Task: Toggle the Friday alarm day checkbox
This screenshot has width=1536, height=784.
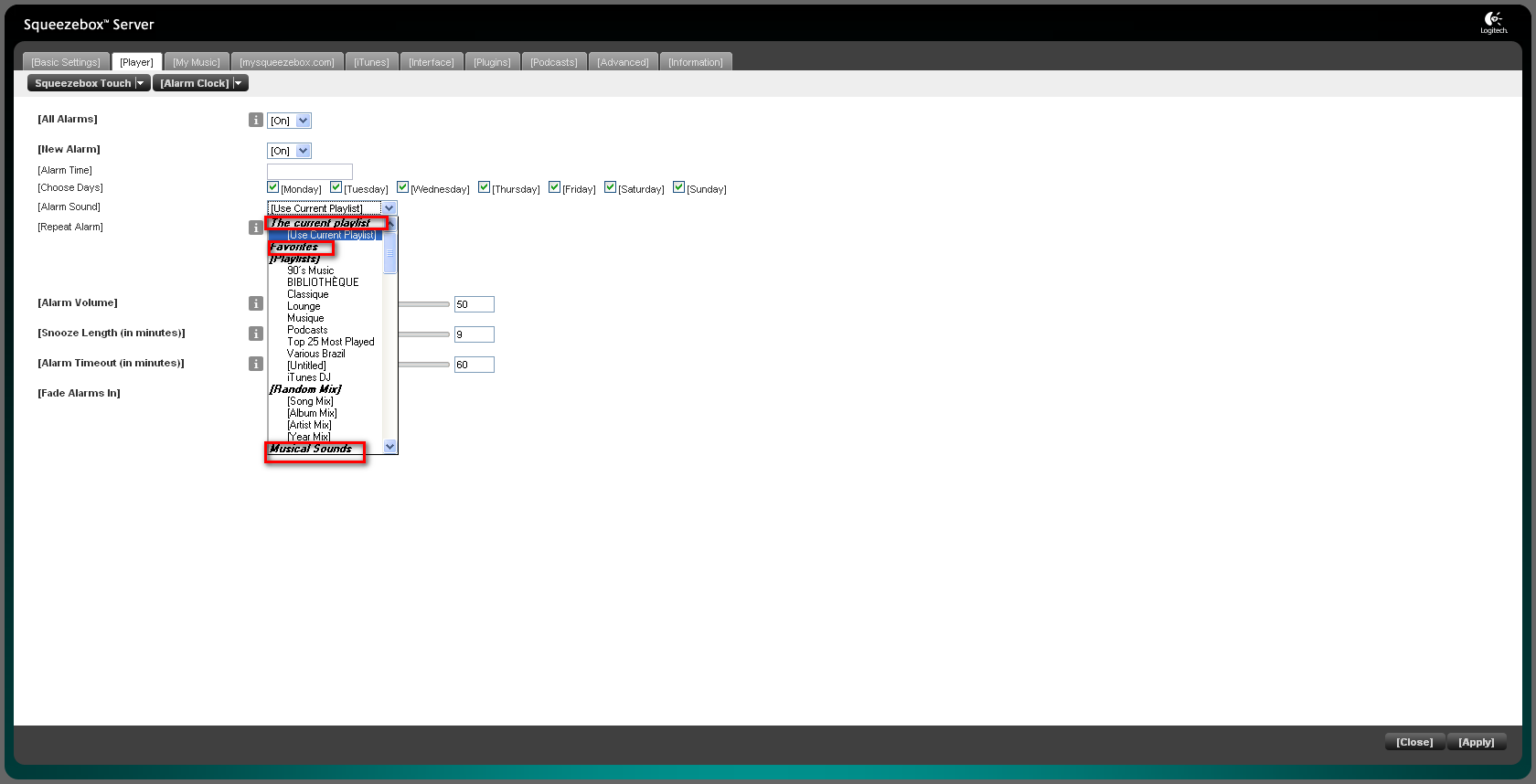Action: (554, 187)
